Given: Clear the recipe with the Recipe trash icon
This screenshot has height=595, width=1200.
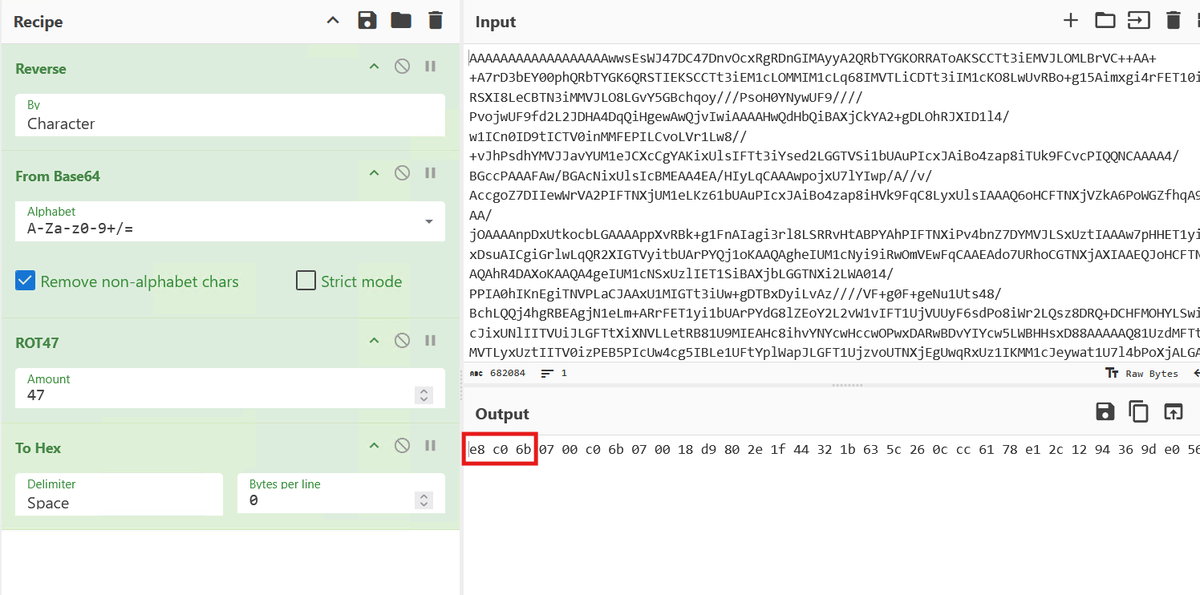Looking at the screenshot, I should click(434, 21).
